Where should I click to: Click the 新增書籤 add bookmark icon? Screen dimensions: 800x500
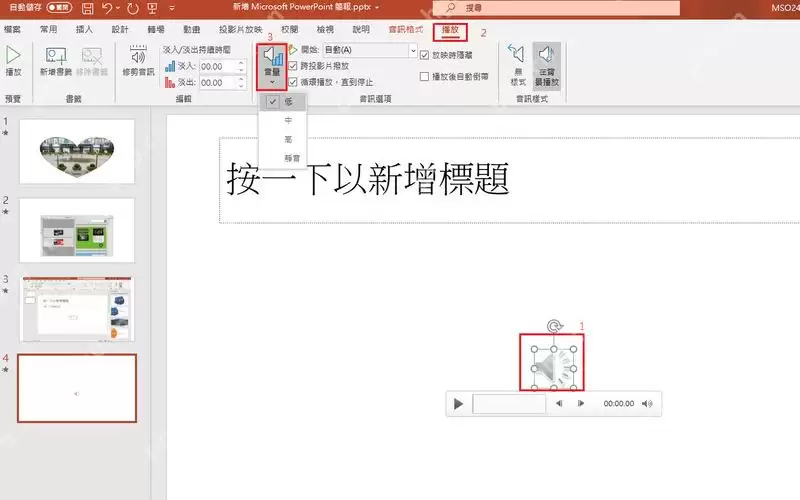[56, 61]
